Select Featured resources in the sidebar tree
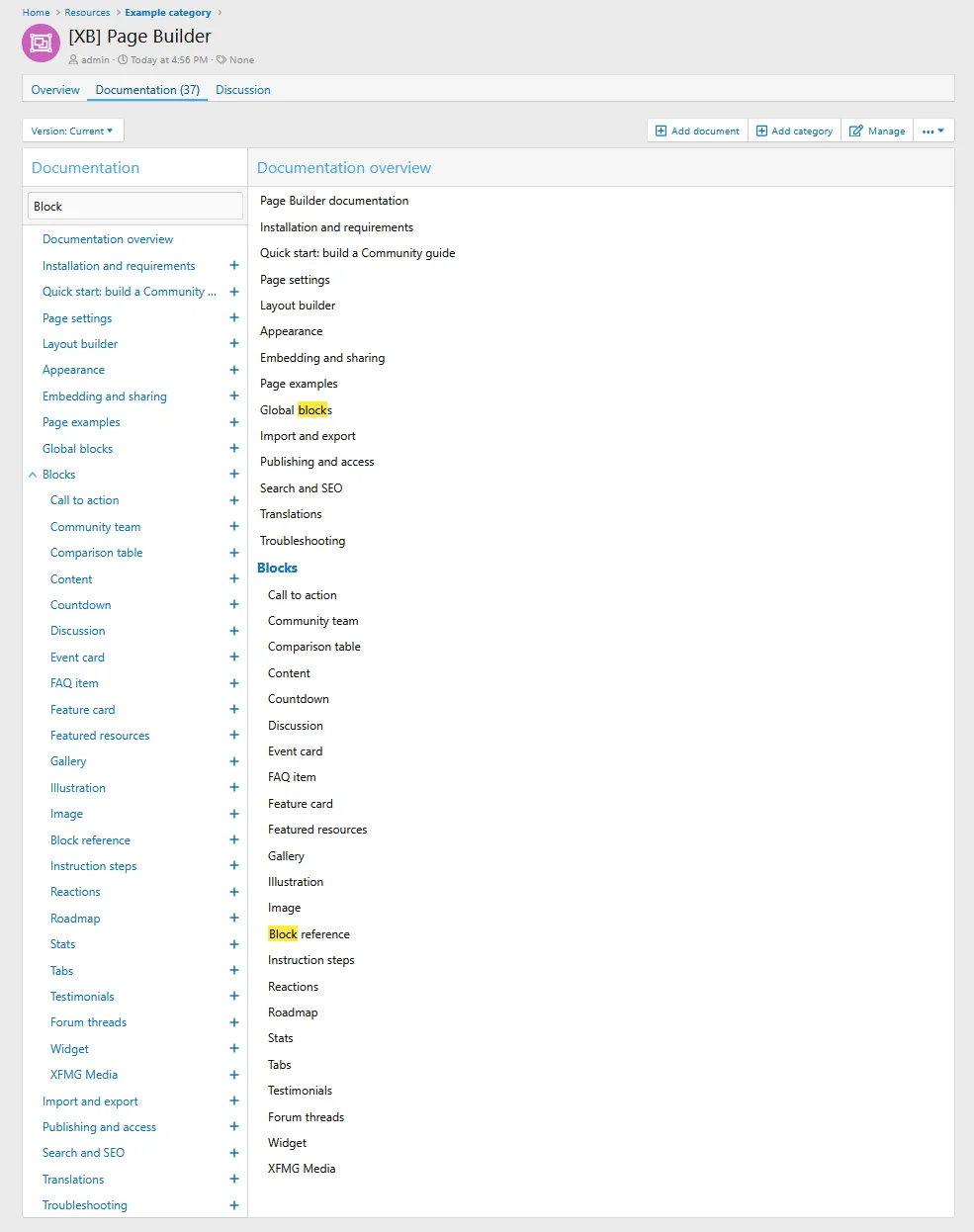Screen dimensions: 974x1232 tap(100, 736)
